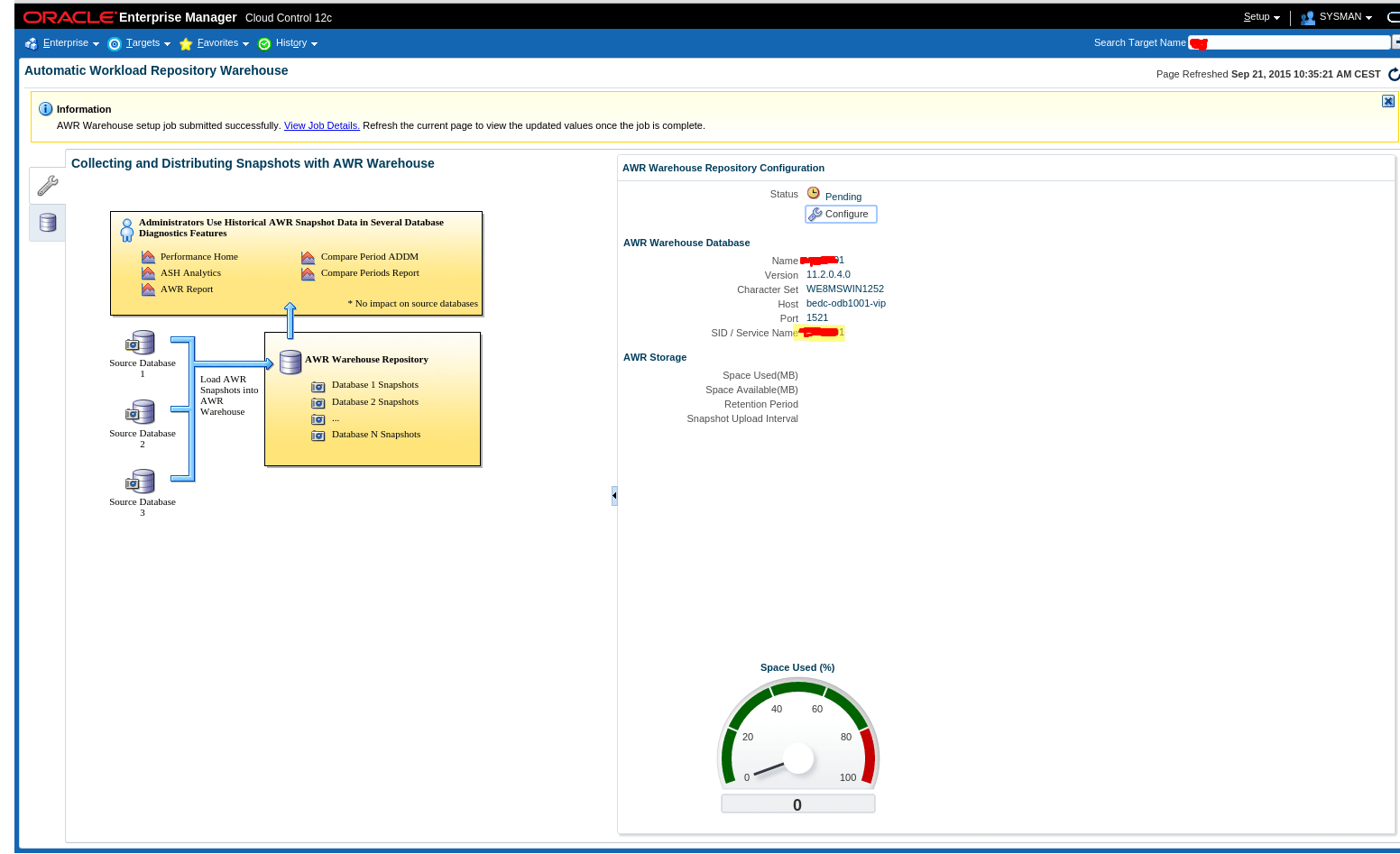Click the host value bedc-odb1001-vip
This screenshot has width=1400, height=854.
(846, 303)
